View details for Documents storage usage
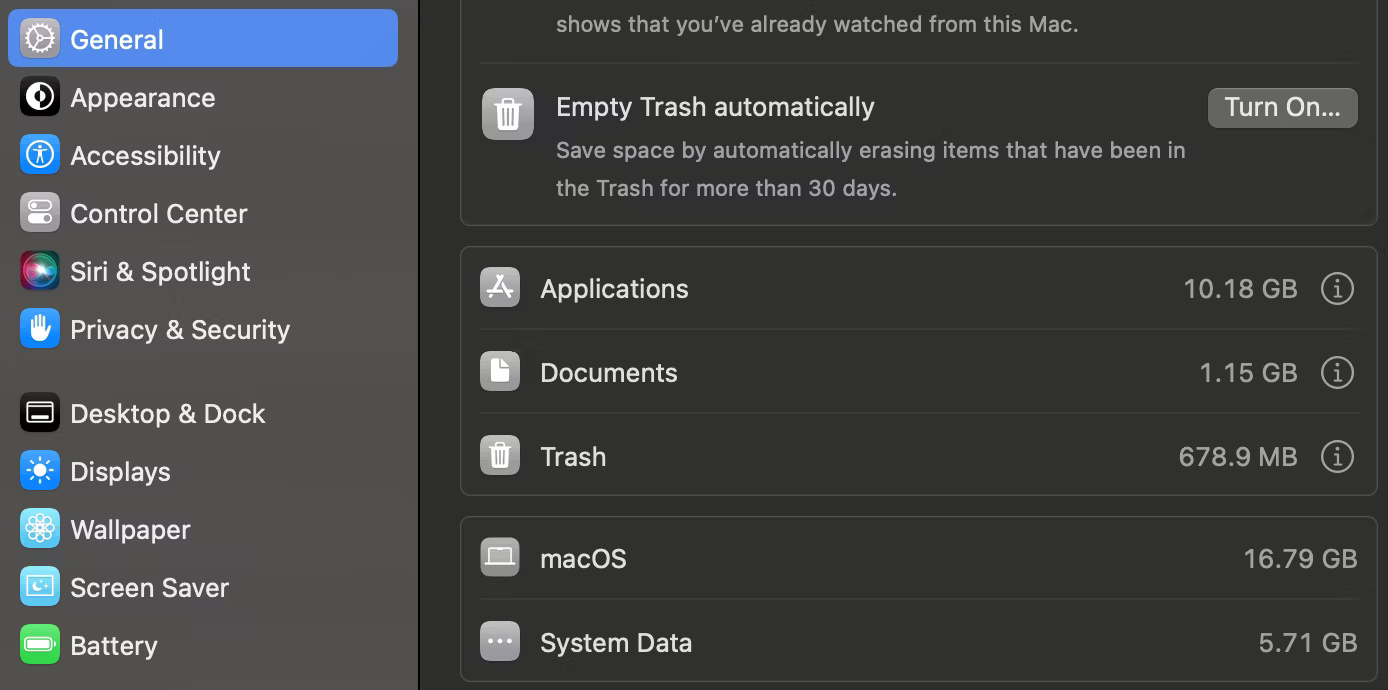The image size is (1388, 690). (x=1337, y=372)
